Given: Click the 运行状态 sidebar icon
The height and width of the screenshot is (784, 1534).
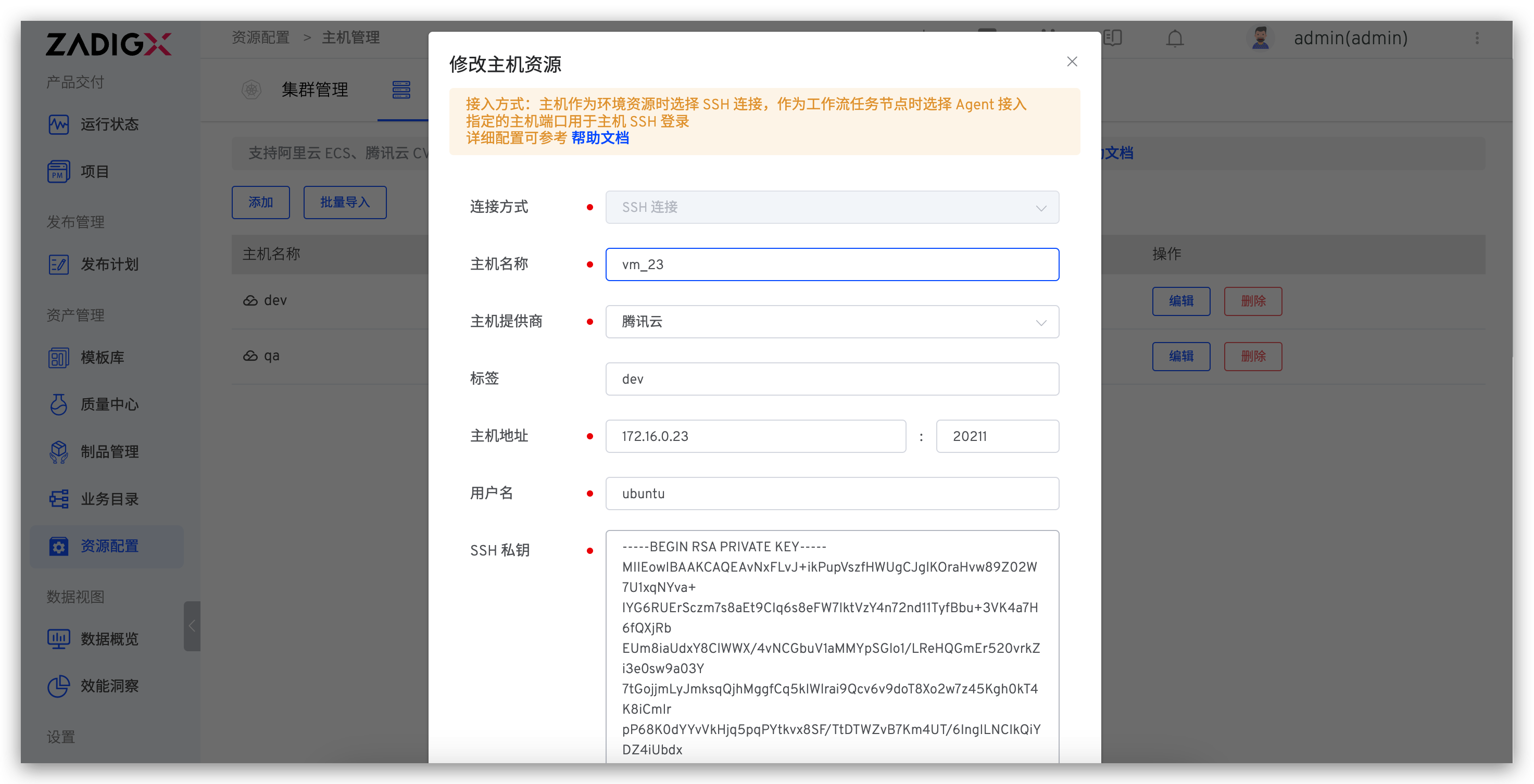Looking at the screenshot, I should click(x=58, y=124).
